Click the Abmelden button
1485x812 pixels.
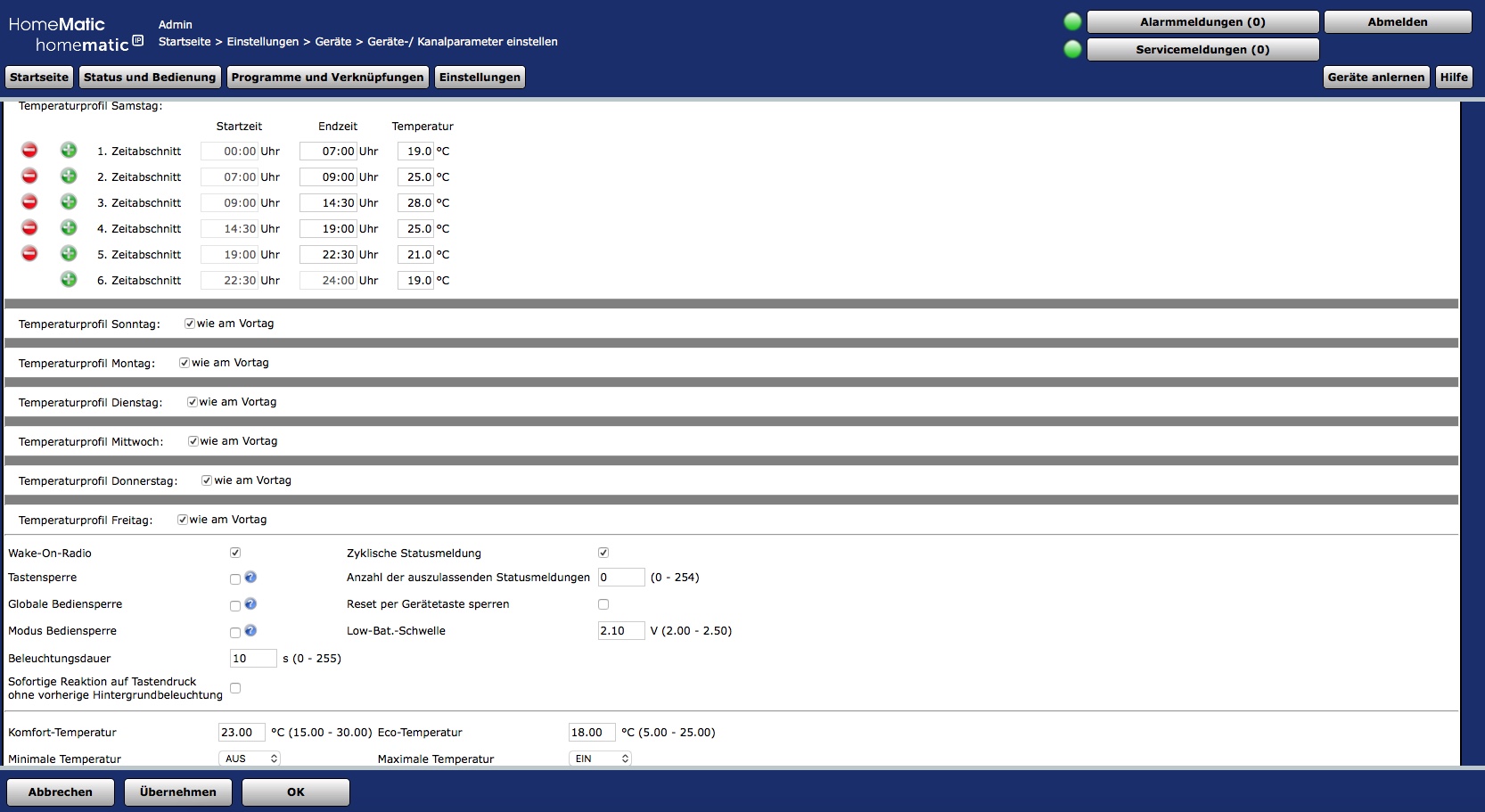tap(1397, 22)
